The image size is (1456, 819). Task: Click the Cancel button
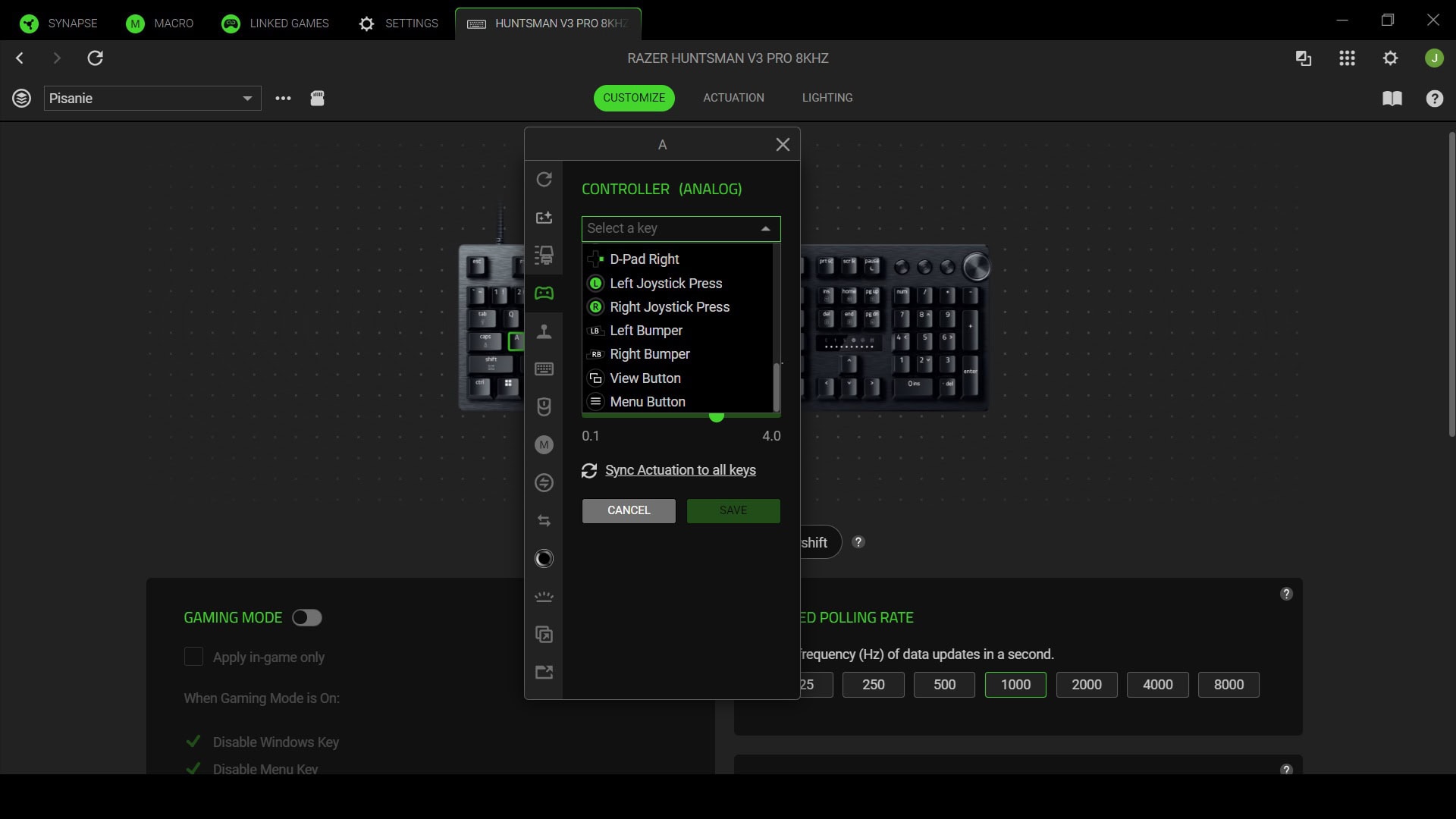628,510
